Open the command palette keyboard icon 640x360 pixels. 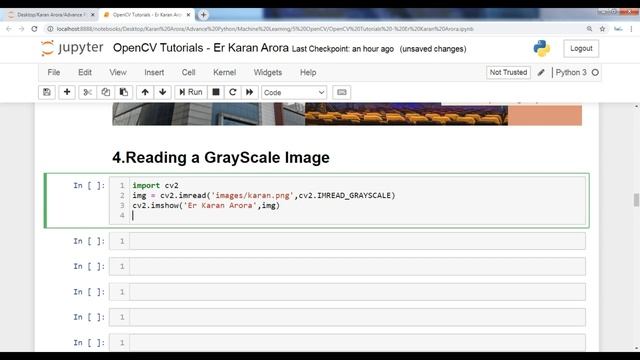coord(342,92)
